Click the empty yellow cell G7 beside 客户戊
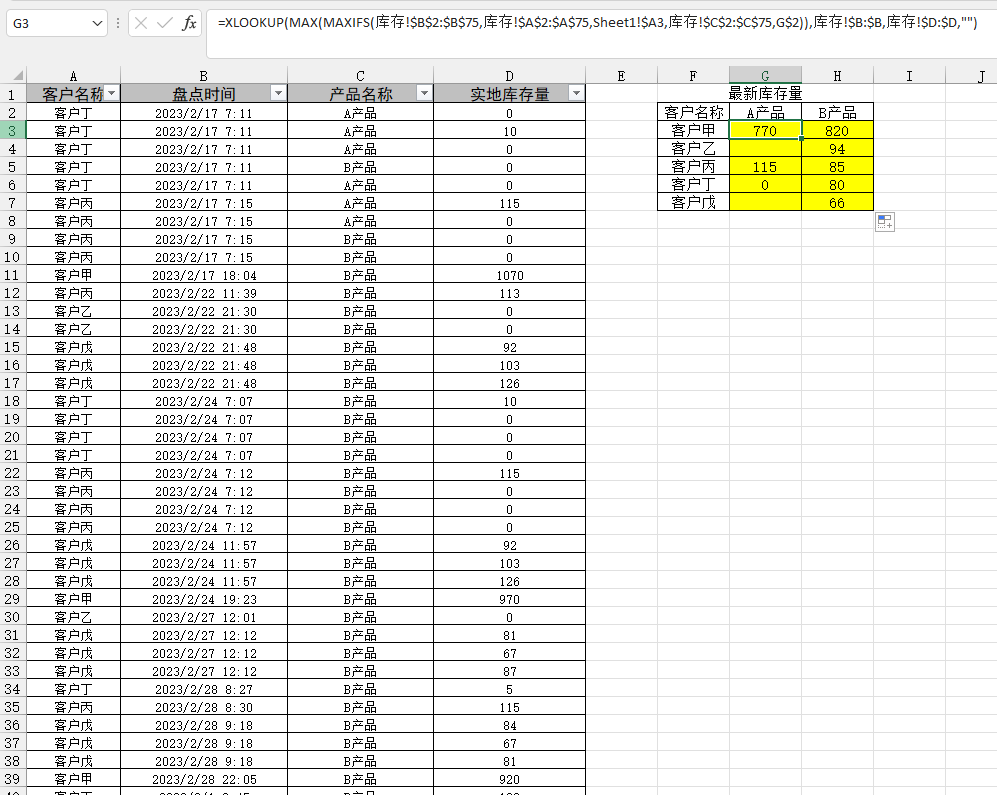Screen dimensions: 997x795 765,203
